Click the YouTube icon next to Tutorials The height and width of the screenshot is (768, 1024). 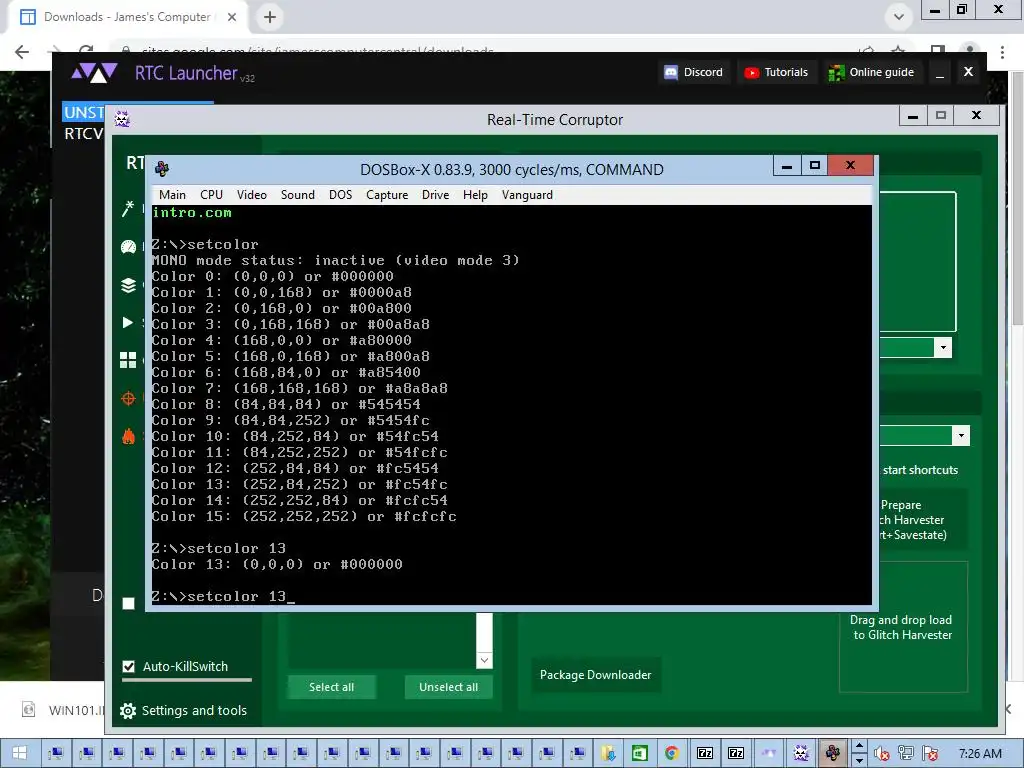(x=752, y=72)
